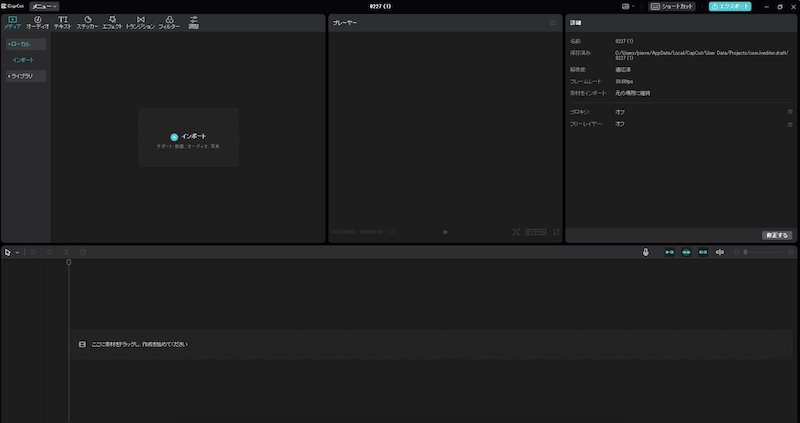Screen dimensions: 800x423
Task: Collapse the ローカル section in sidebar
Action: click(26, 44)
